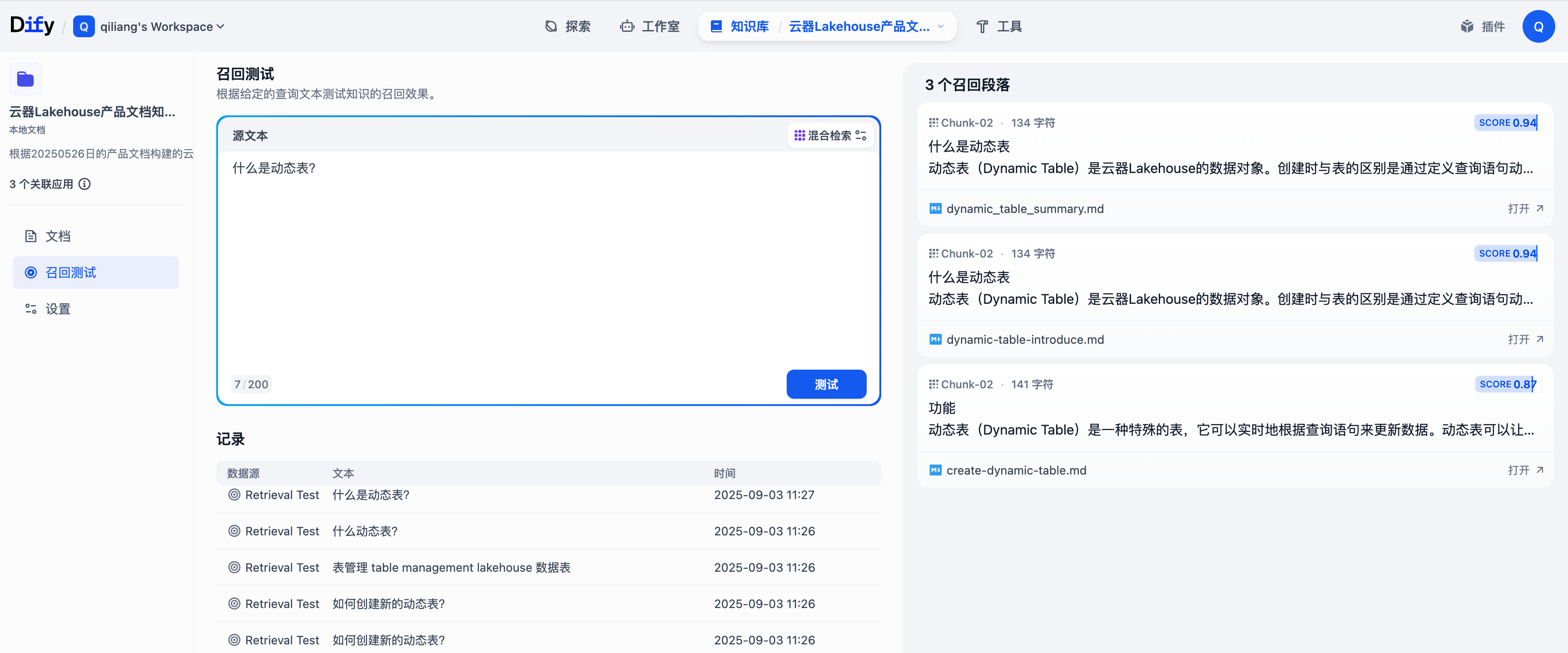Run the 测试 button
The image size is (1568, 653).
pyautogui.click(x=826, y=385)
